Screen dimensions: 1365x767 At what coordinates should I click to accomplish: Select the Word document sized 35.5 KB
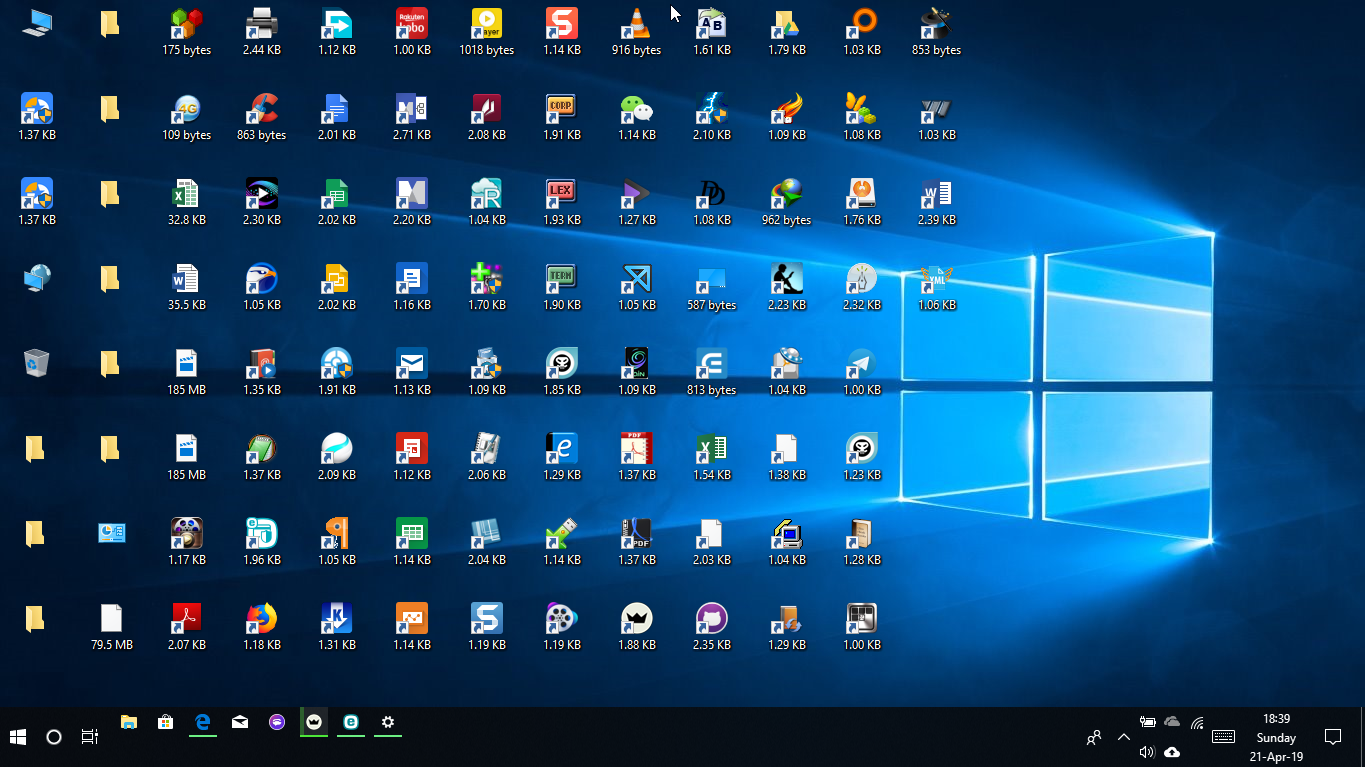coord(186,278)
